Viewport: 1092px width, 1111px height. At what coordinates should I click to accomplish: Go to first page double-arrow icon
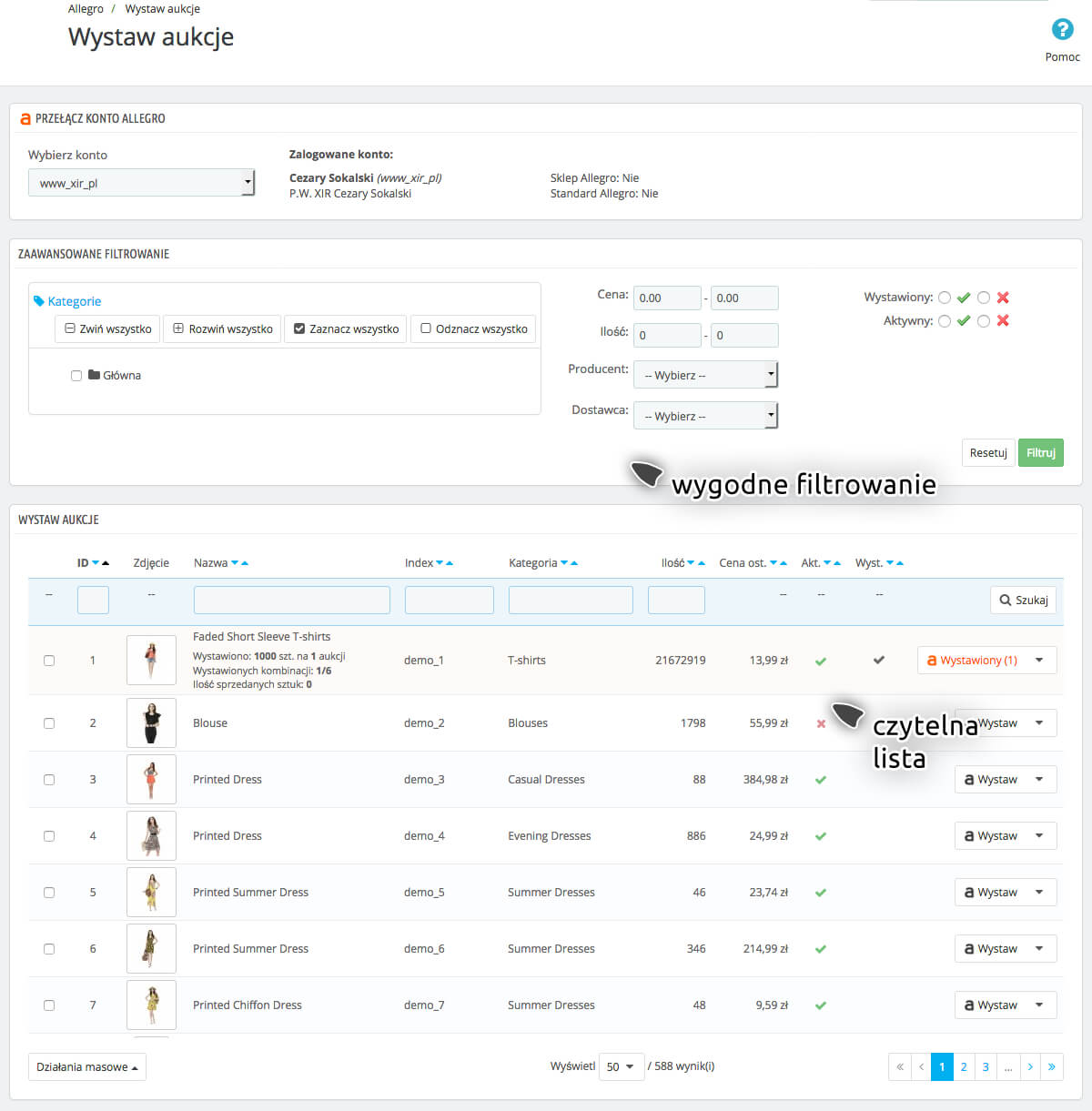[900, 1066]
